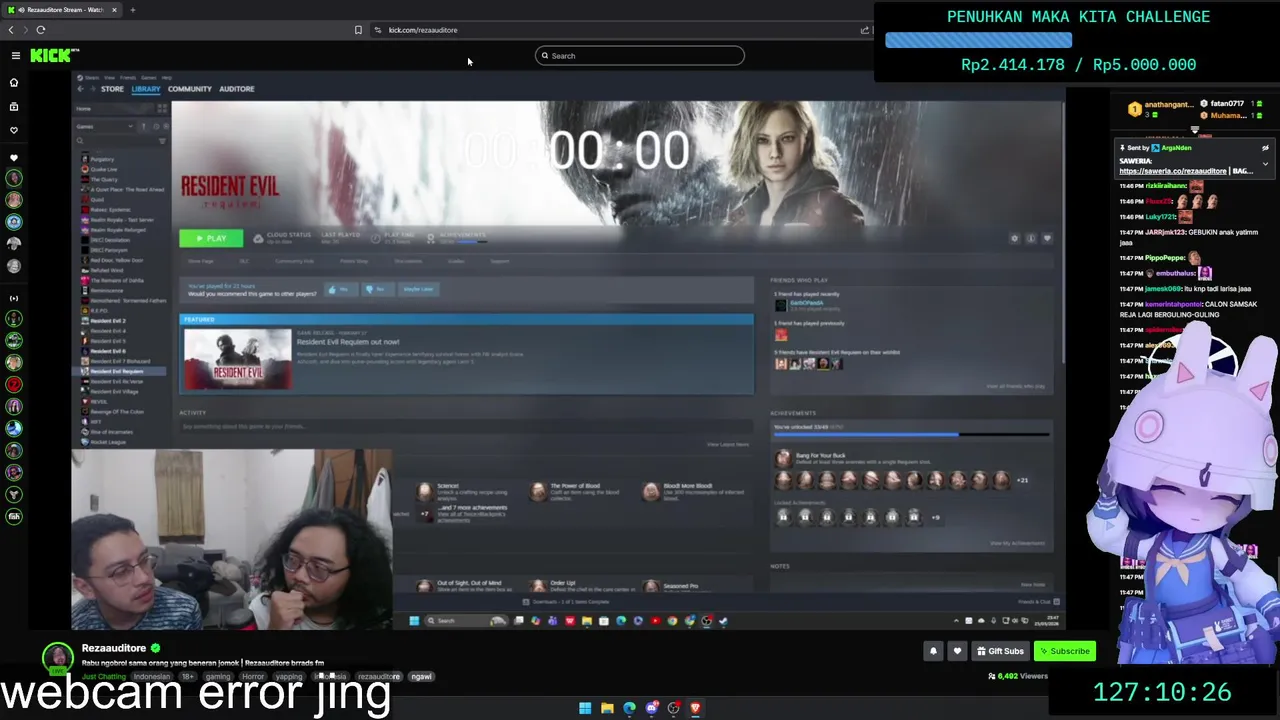Click the green PLAY button in Steam
Screen dimensions: 1280x720
coord(211,238)
